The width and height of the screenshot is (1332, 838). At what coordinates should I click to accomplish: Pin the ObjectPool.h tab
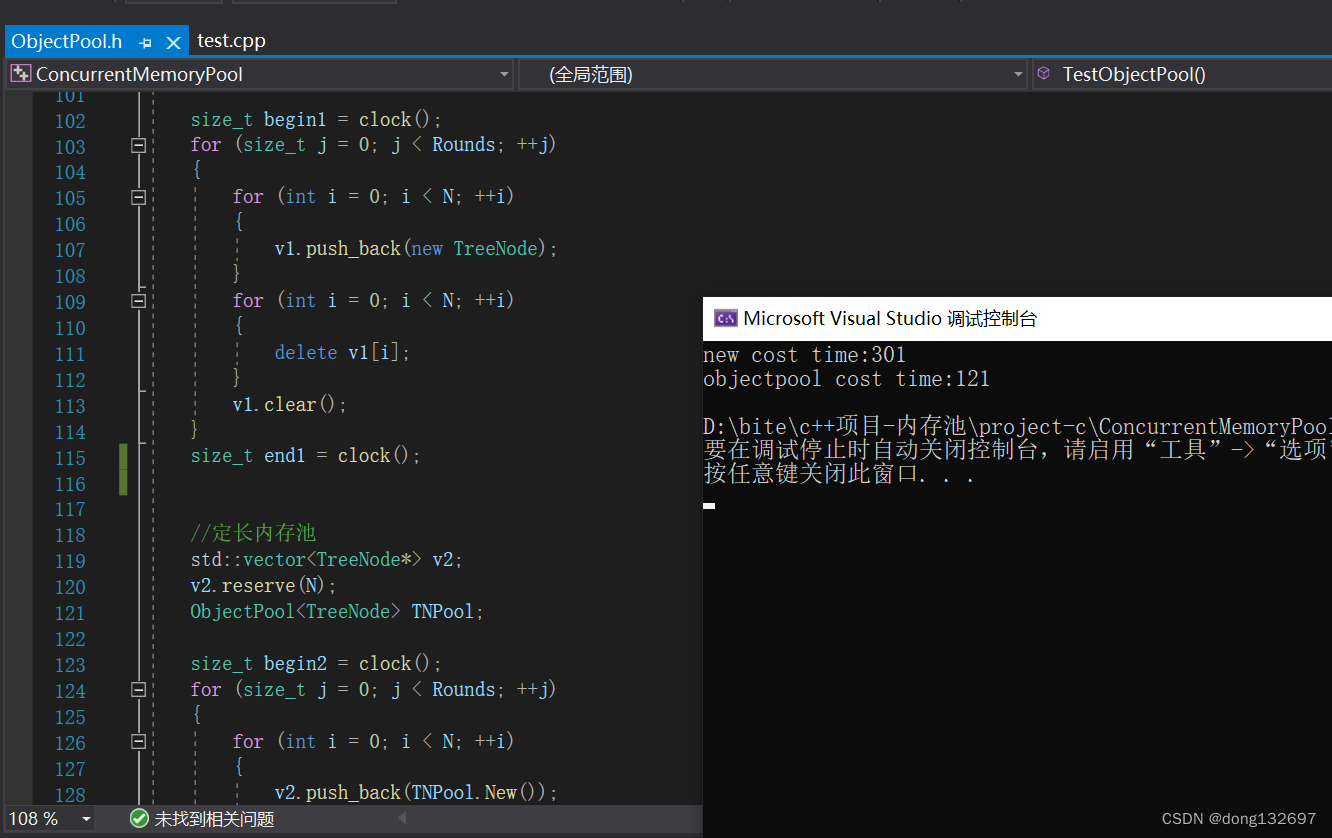pos(146,42)
